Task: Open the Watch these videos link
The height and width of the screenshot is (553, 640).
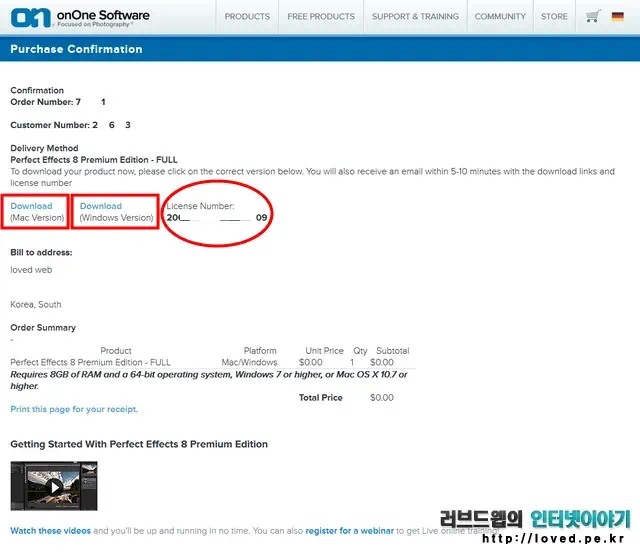Action: click(x=51, y=531)
